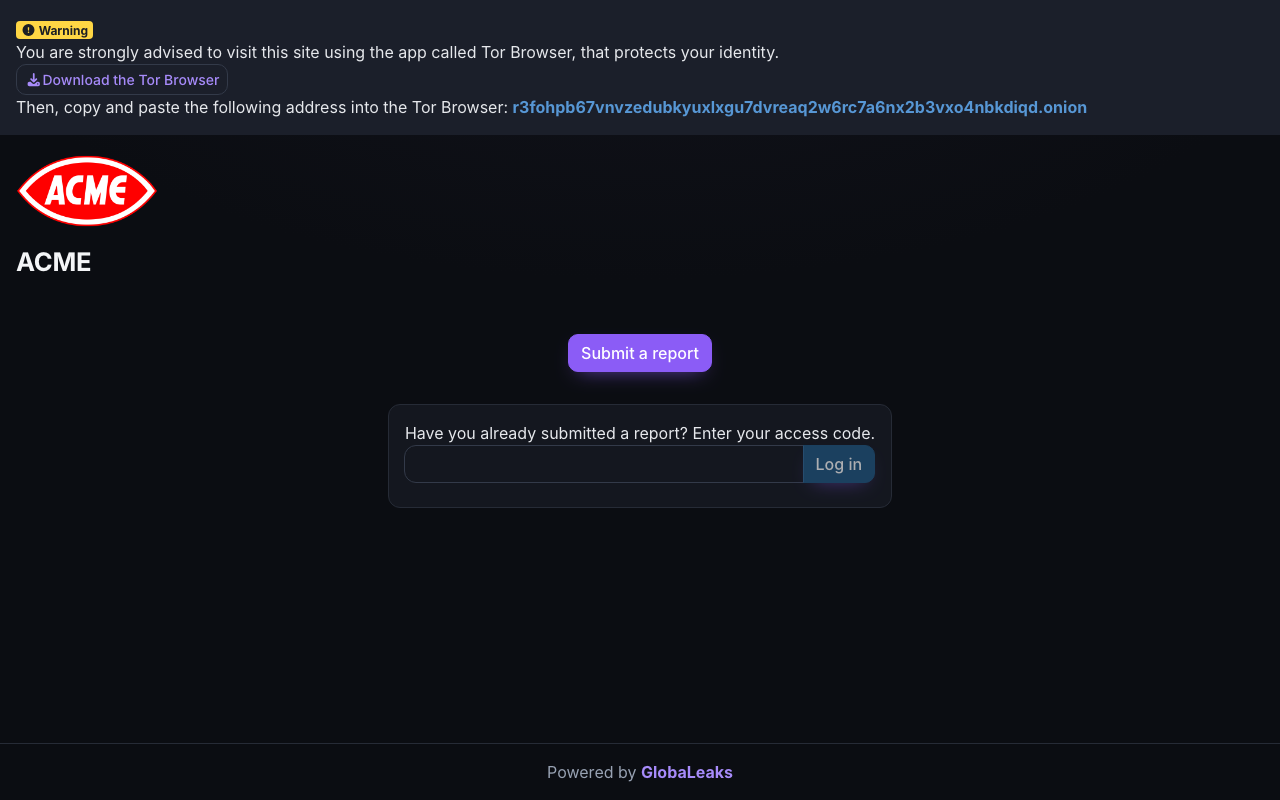Click the 'Powered by' footer text
Viewport: 1280px width, 800px height.
click(x=591, y=772)
